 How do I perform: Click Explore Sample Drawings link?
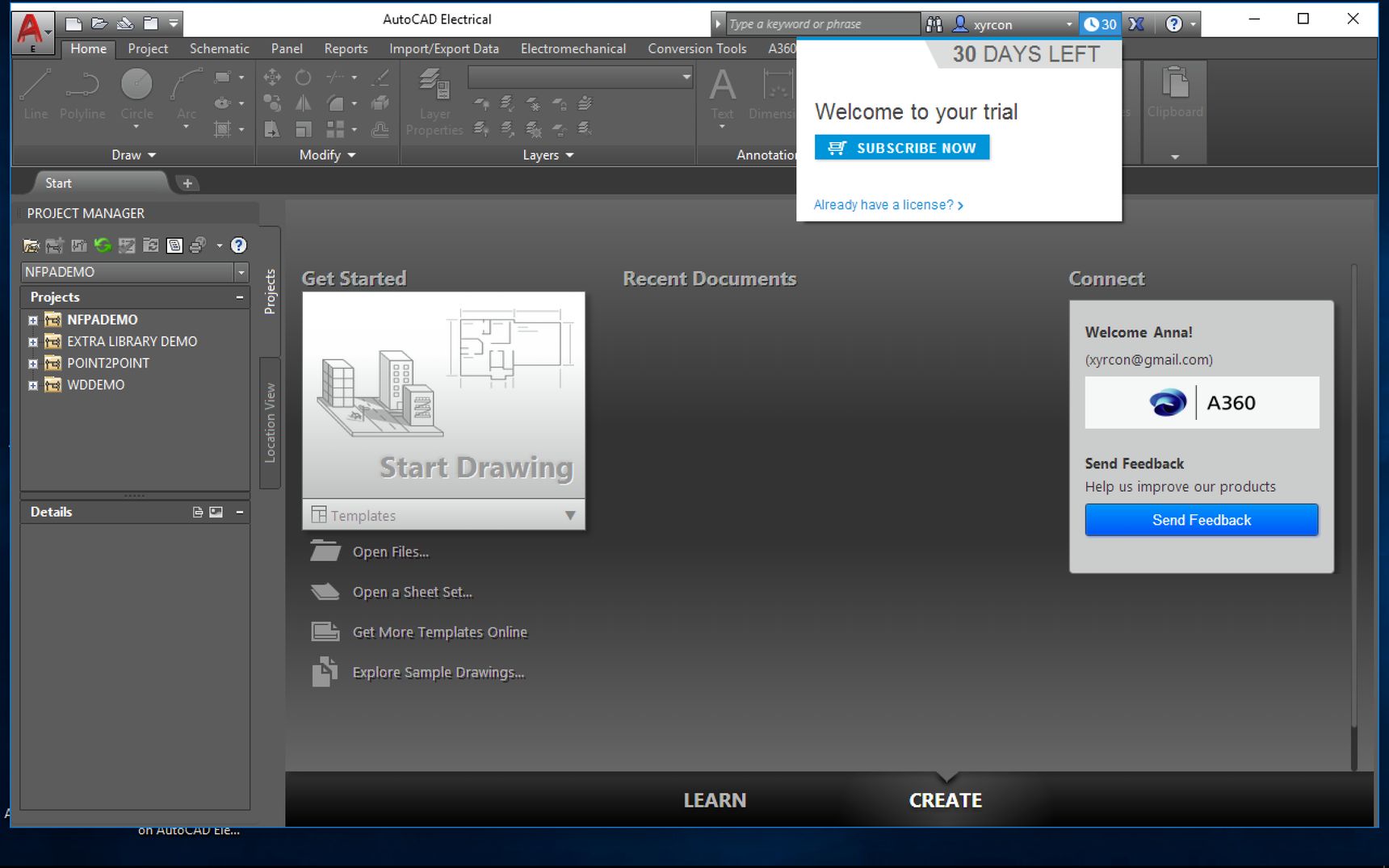click(439, 673)
